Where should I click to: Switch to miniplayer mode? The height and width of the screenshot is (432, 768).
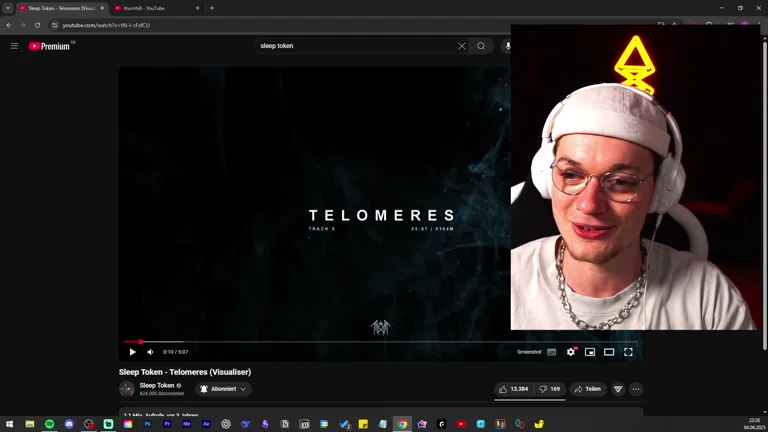tap(590, 352)
